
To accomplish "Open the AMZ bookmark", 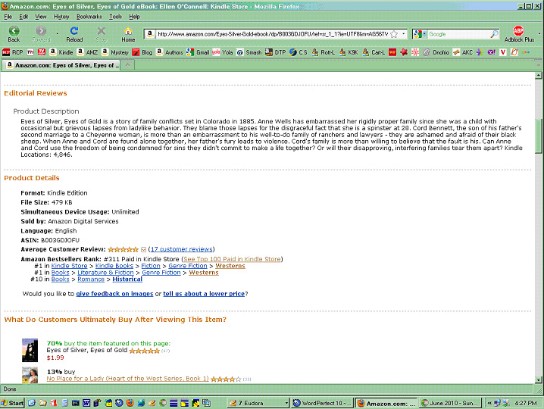I will (x=87, y=52).
